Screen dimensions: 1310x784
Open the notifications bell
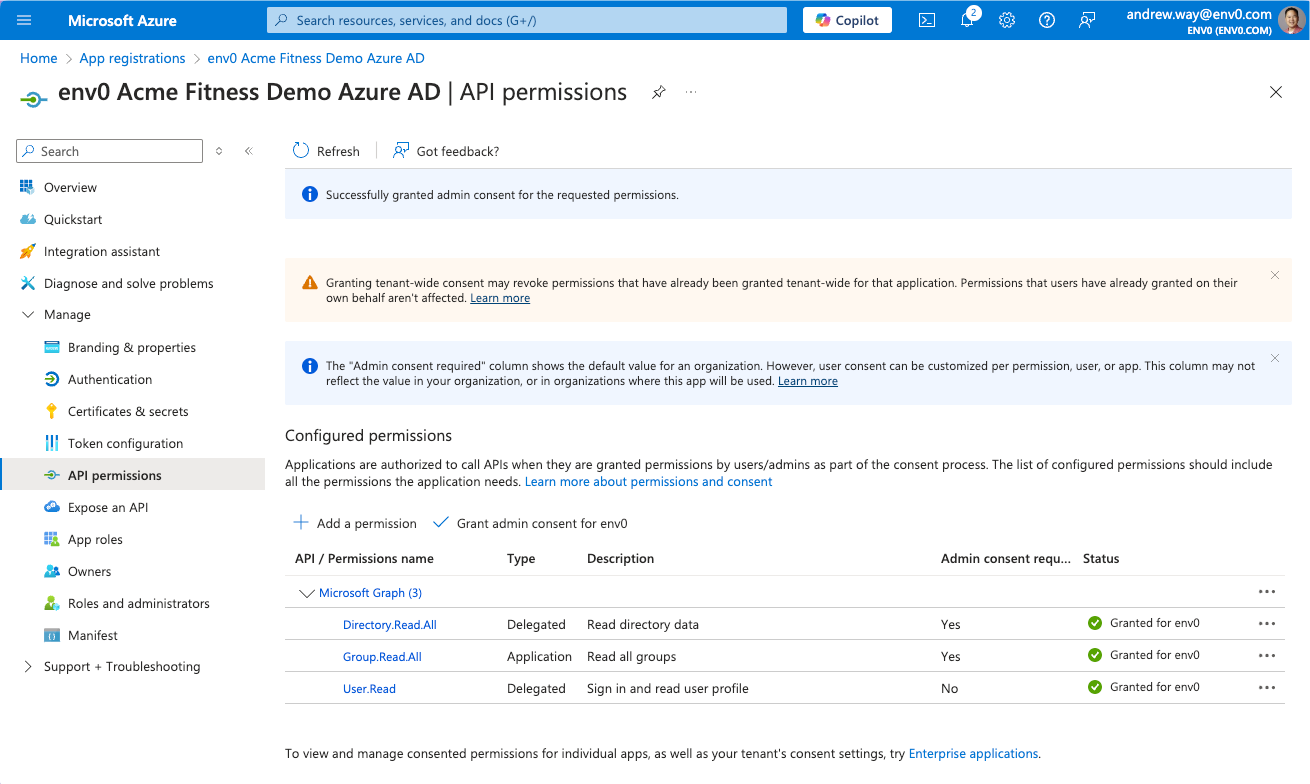[x=967, y=20]
